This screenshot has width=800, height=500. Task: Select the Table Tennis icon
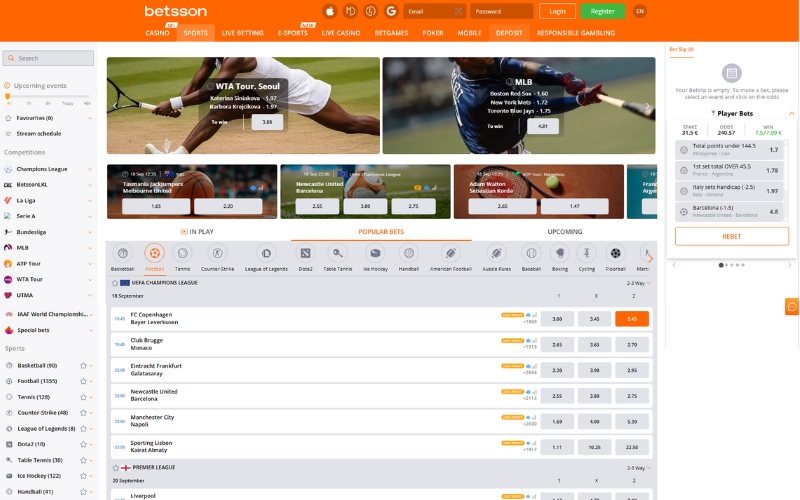tap(338, 253)
